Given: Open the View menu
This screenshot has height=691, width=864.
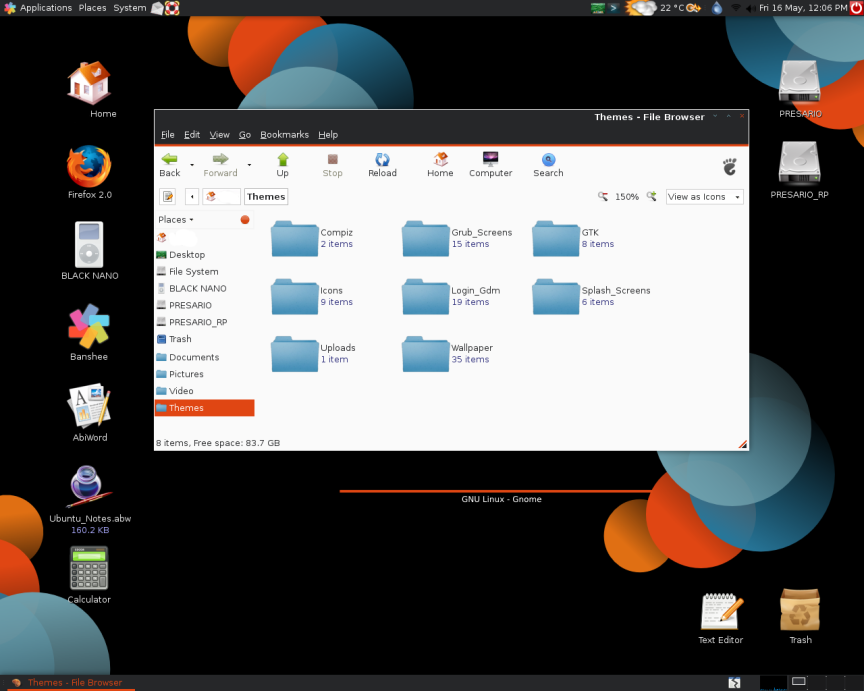Looking at the screenshot, I should pos(219,134).
